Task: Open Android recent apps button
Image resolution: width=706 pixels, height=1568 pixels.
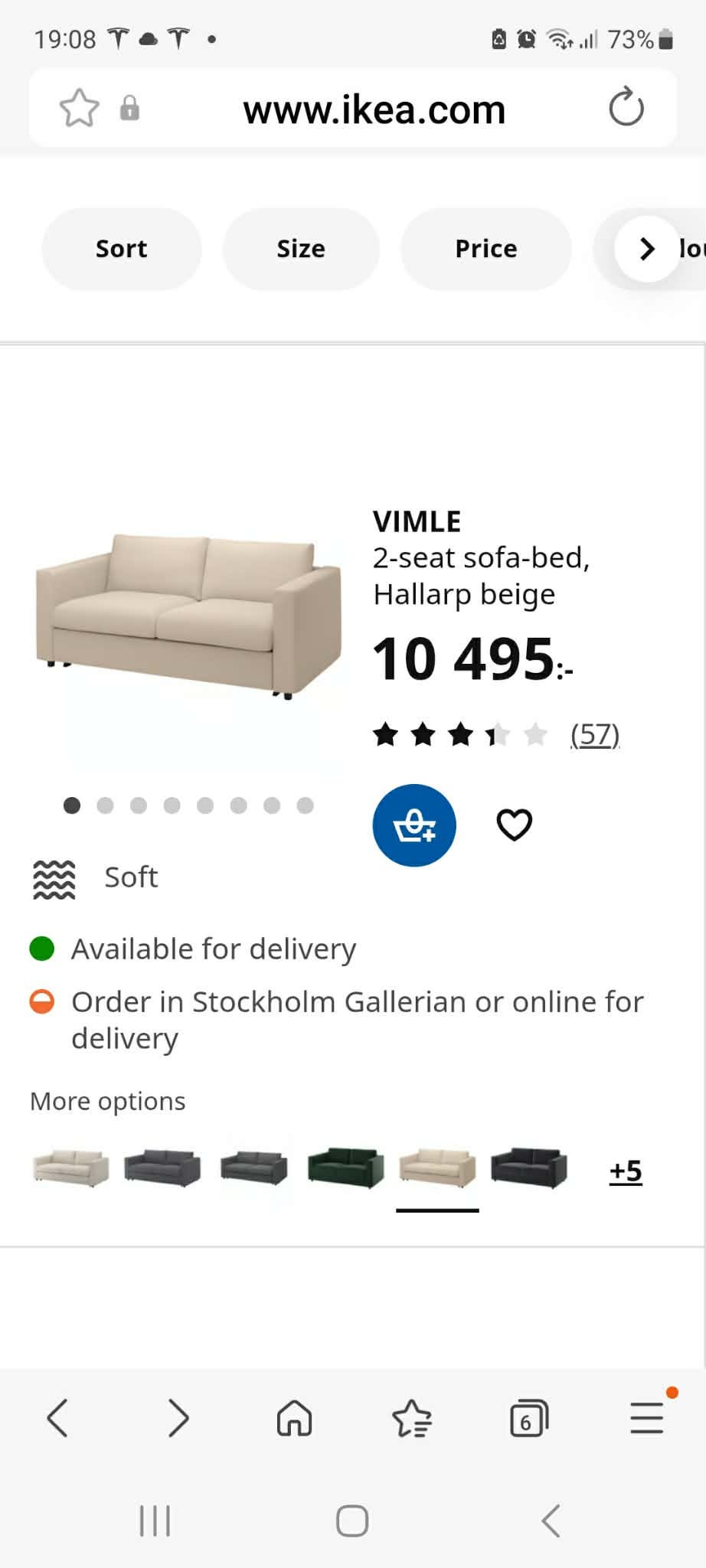Action: coord(155,1521)
